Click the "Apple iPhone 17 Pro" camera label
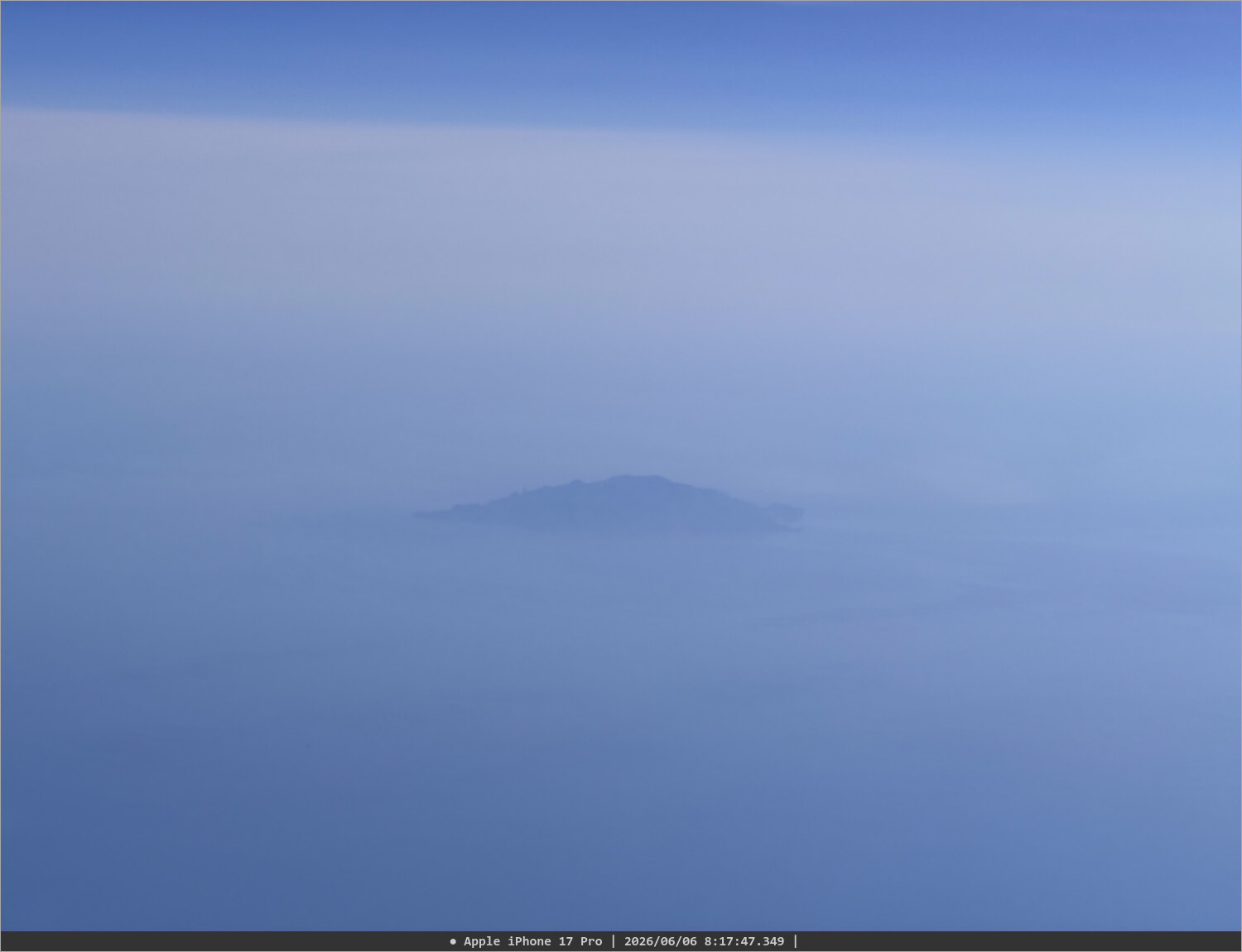Viewport: 1242px width, 952px height. coord(532,941)
